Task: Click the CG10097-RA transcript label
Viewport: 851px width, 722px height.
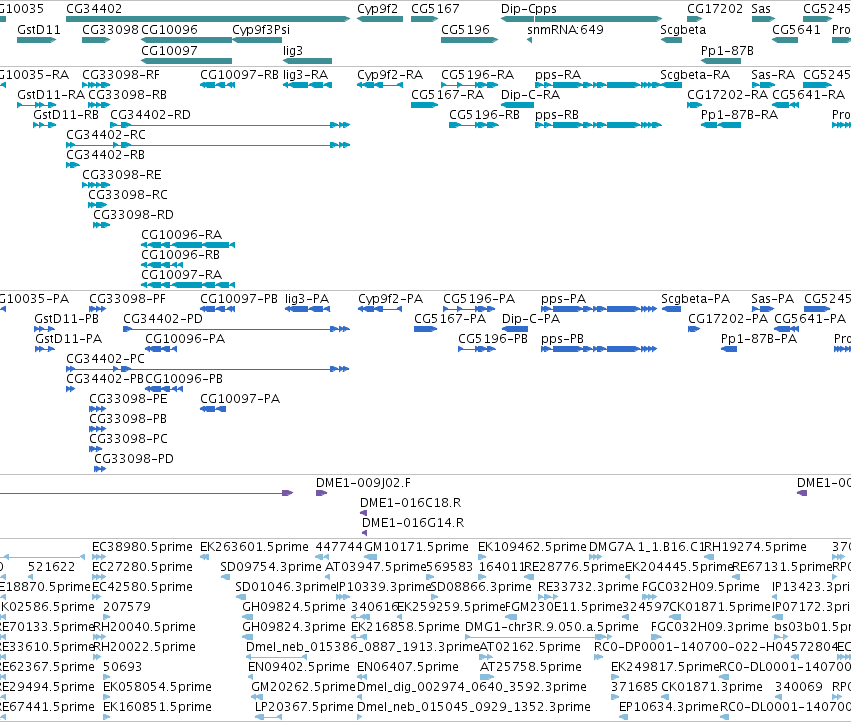Action: coord(181,275)
